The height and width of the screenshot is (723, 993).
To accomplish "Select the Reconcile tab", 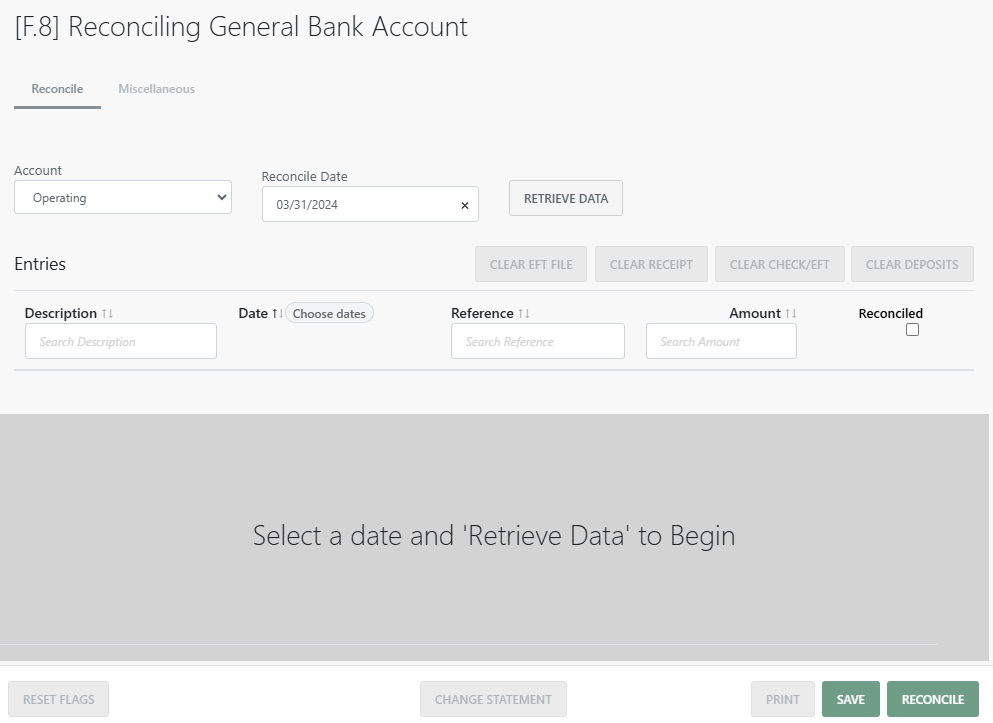I will (x=57, y=89).
